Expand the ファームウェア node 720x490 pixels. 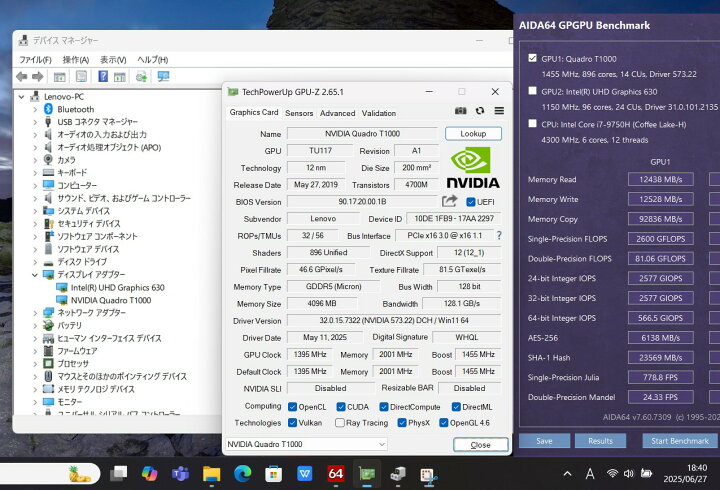click(x=35, y=351)
